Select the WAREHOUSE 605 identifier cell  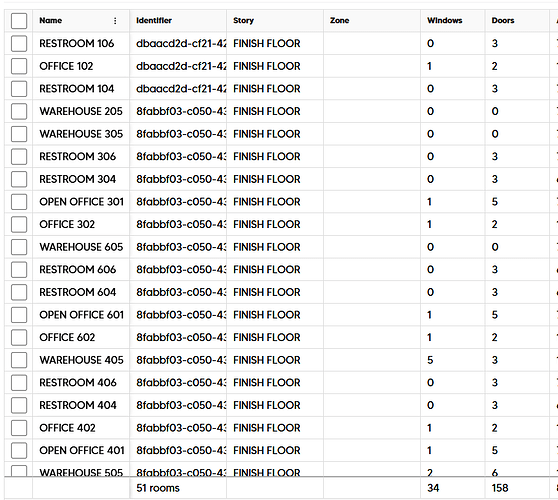click(x=178, y=247)
